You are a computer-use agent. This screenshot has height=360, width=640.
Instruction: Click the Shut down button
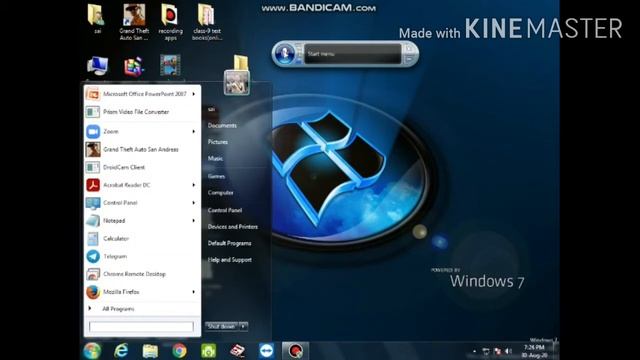[222, 326]
